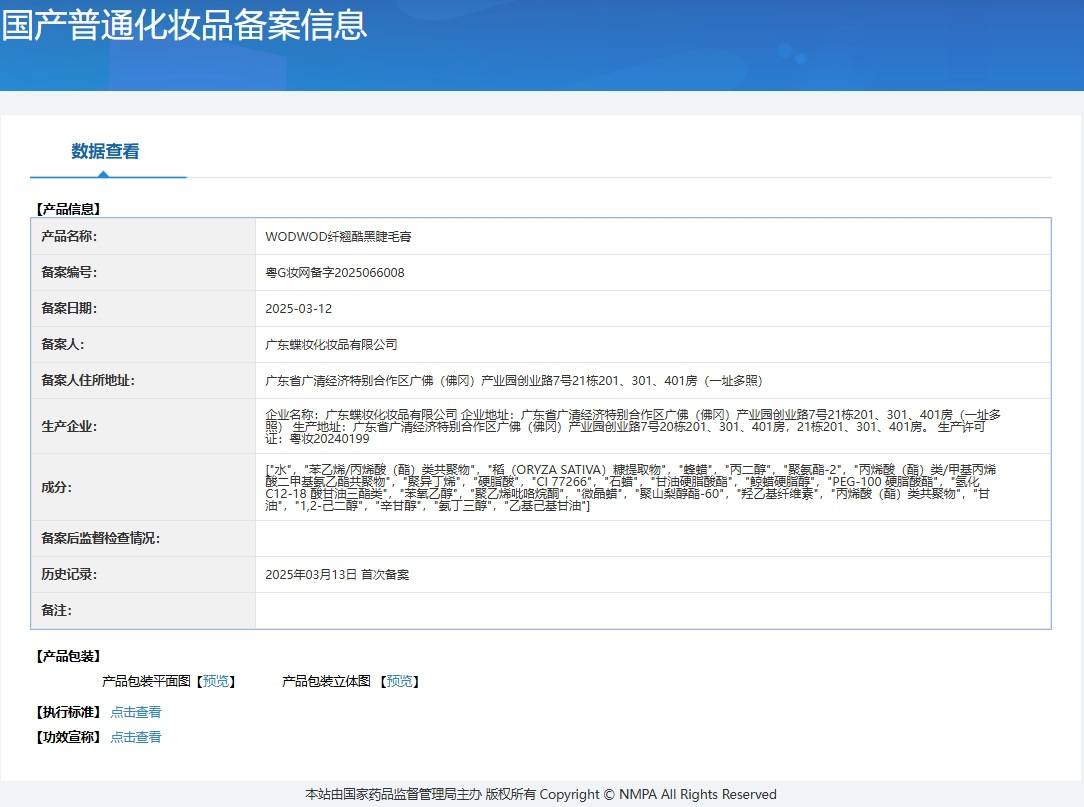Click the 【功效宣称】 label
The image size is (1084, 807).
tap(68, 736)
